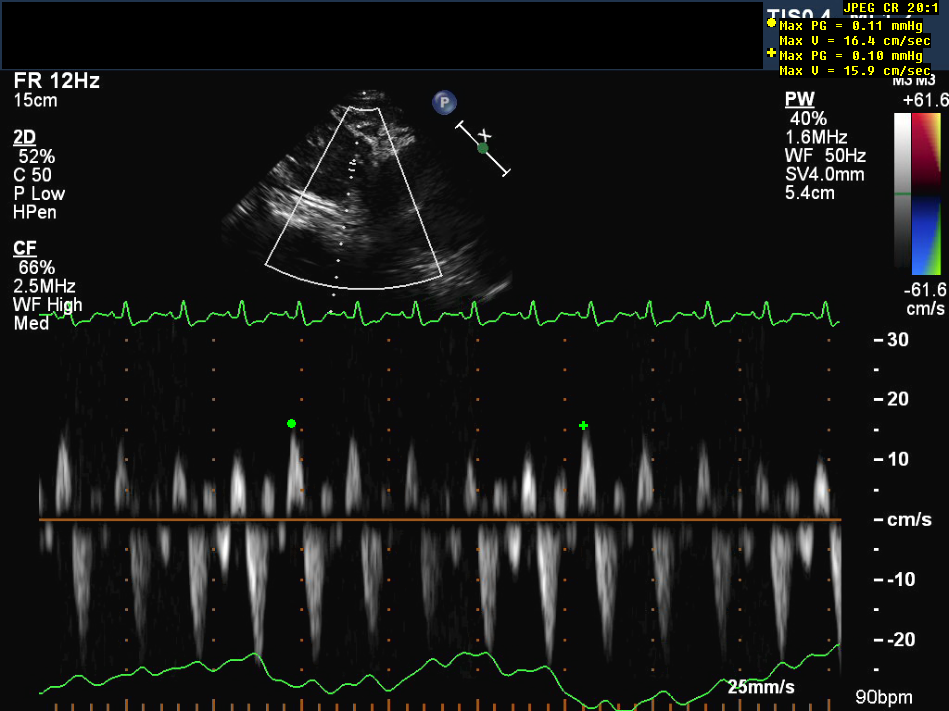949x711 pixels.
Task: Select the CF color flow label
Action: pyautogui.click(x=25, y=248)
